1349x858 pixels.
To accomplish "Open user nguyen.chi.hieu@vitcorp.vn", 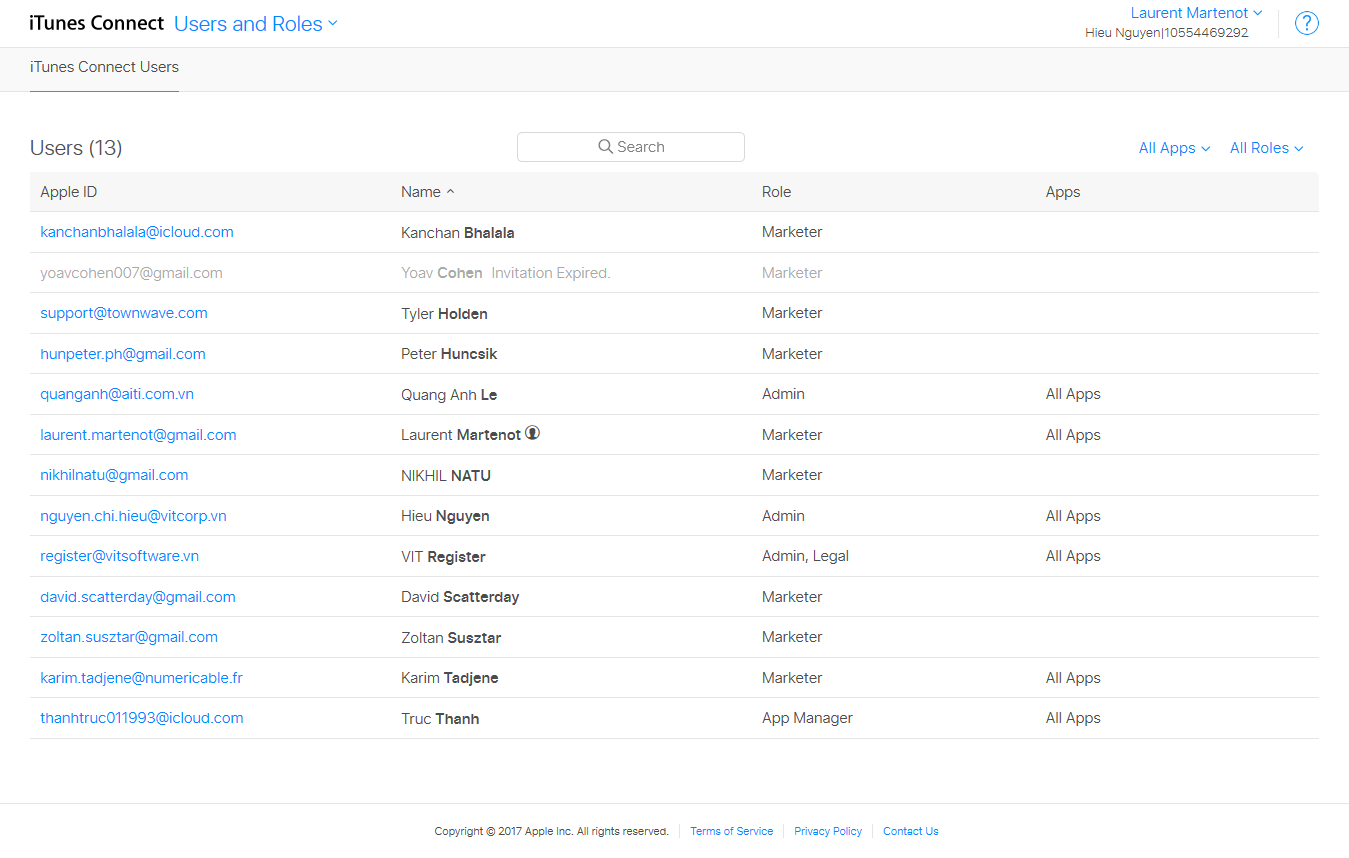I will 133,516.
